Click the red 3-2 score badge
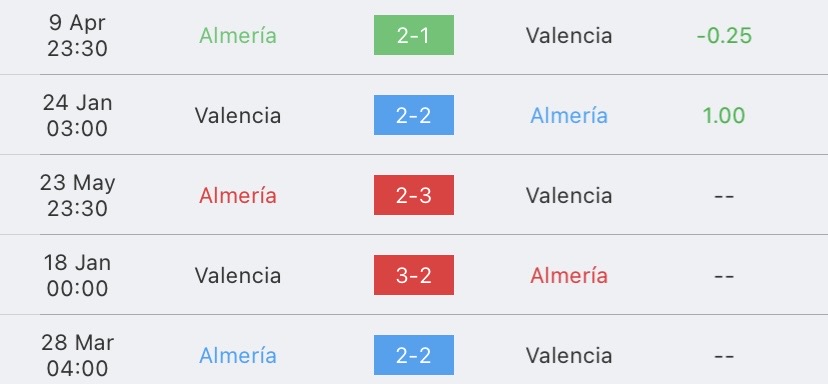Screen dimensions: 828x384 pos(413,275)
